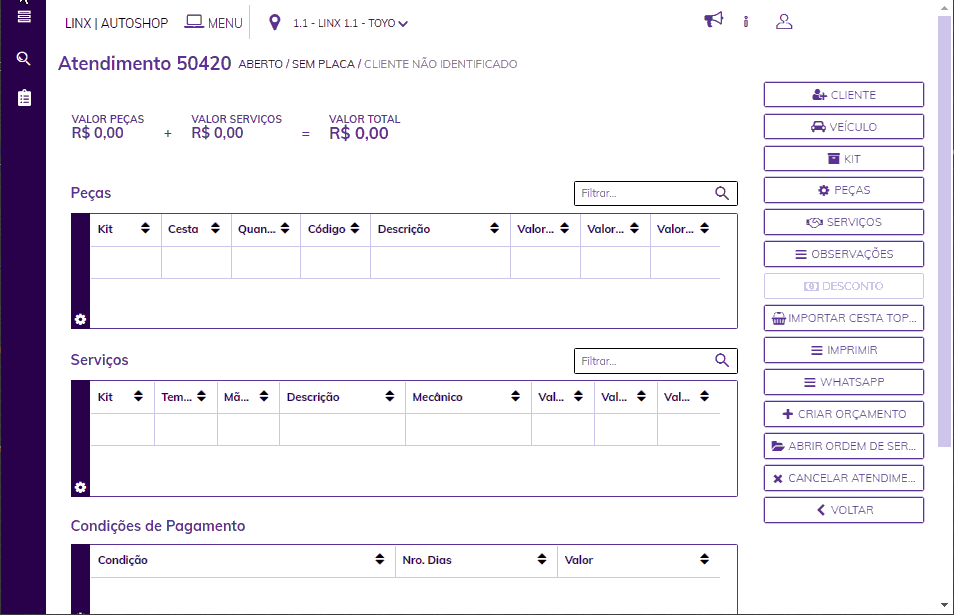The width and height of the screenshot is (954, 615).
Task: Expand the 1.1 - LINX 1.1 - TOYO branch dropdown
Action: 350,23
